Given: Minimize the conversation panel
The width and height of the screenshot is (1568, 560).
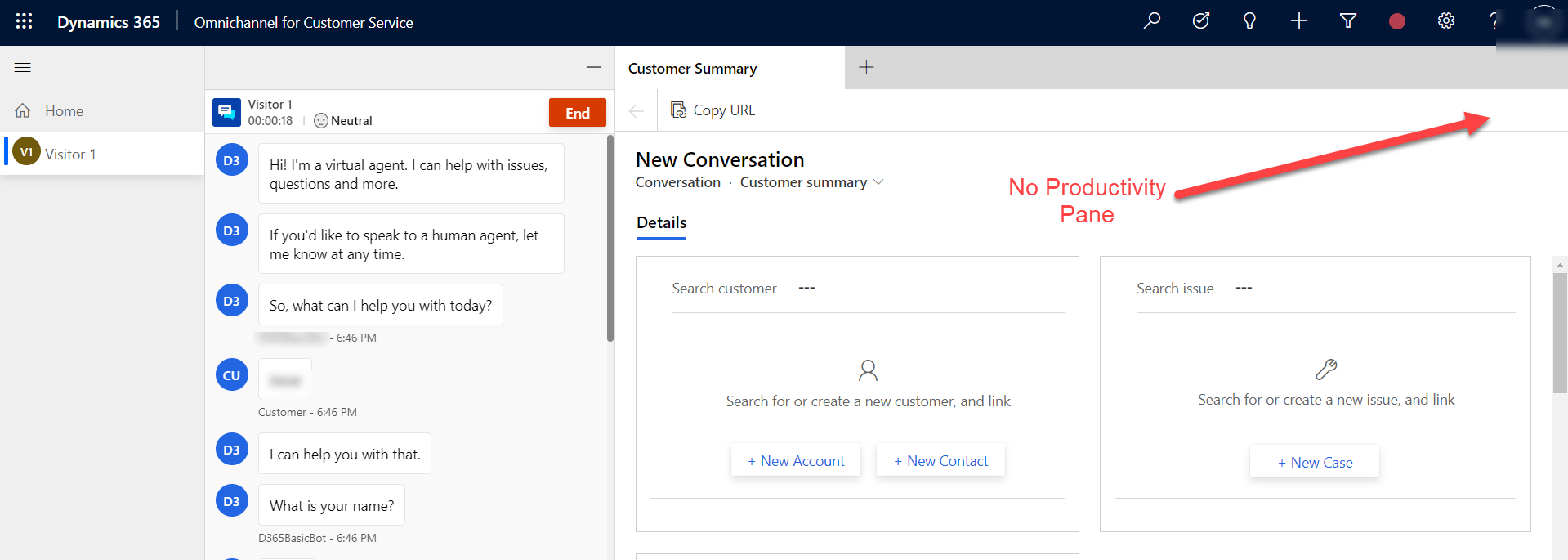Looking at the screenshot, I should pos(594,68).
